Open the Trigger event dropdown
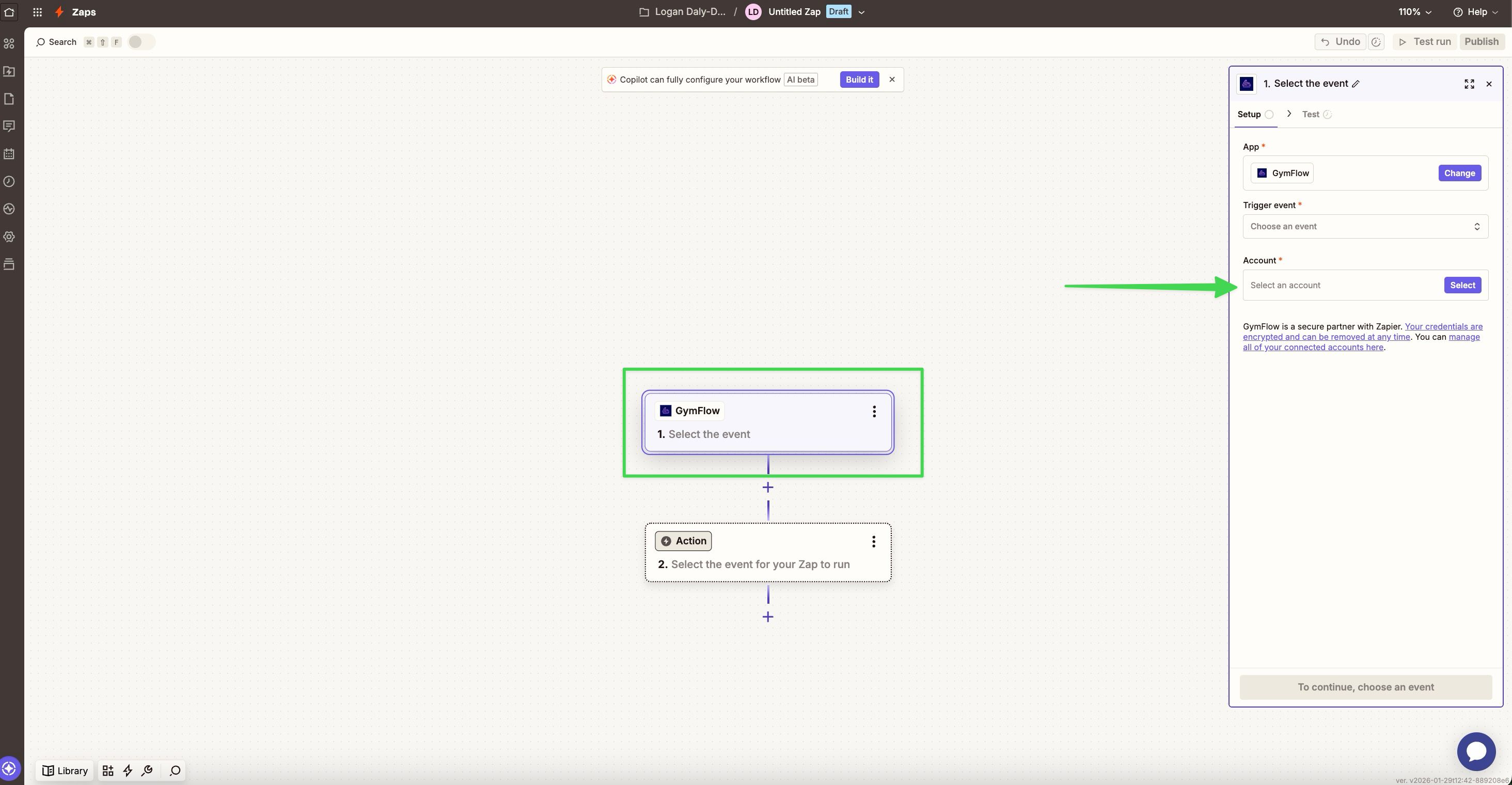Image resolution: width=1512 pixels, height=785 pixels. click(x=1365, y=227)
